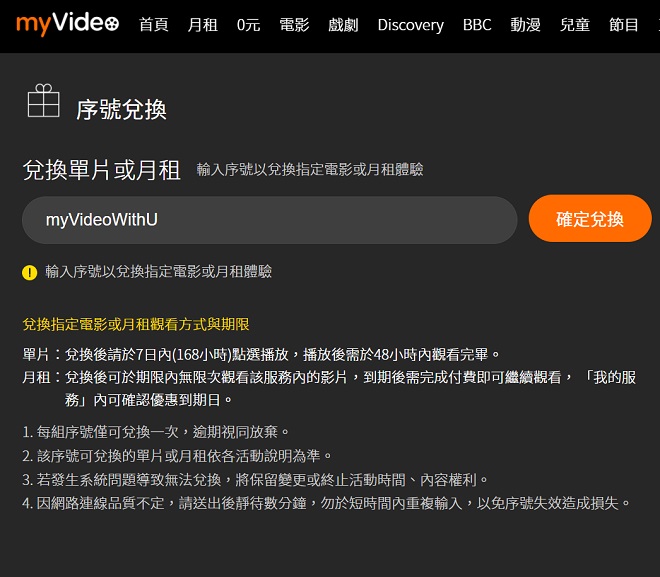Click the 兌換單片或月租 heading
Viewport: 660px width, 577px height.
[102, 170]
